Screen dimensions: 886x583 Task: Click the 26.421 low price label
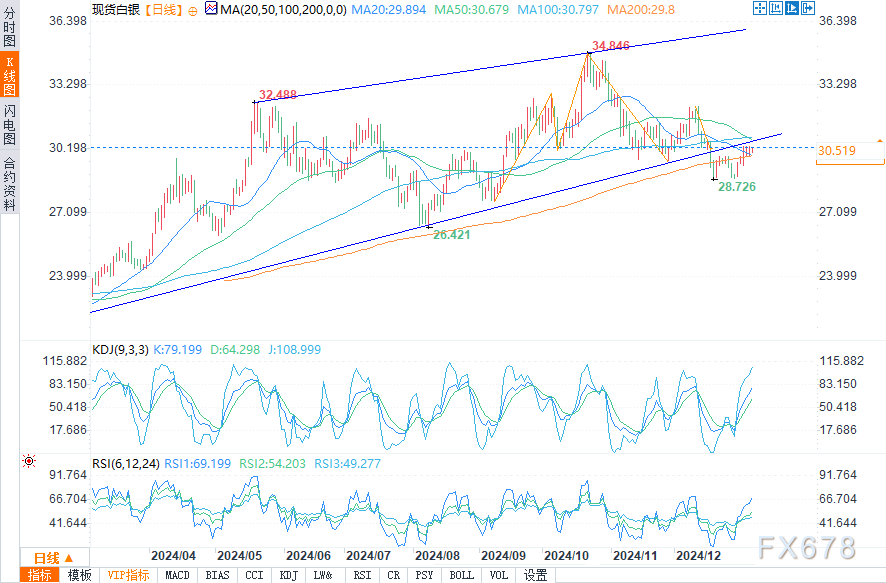click(451, 234)
